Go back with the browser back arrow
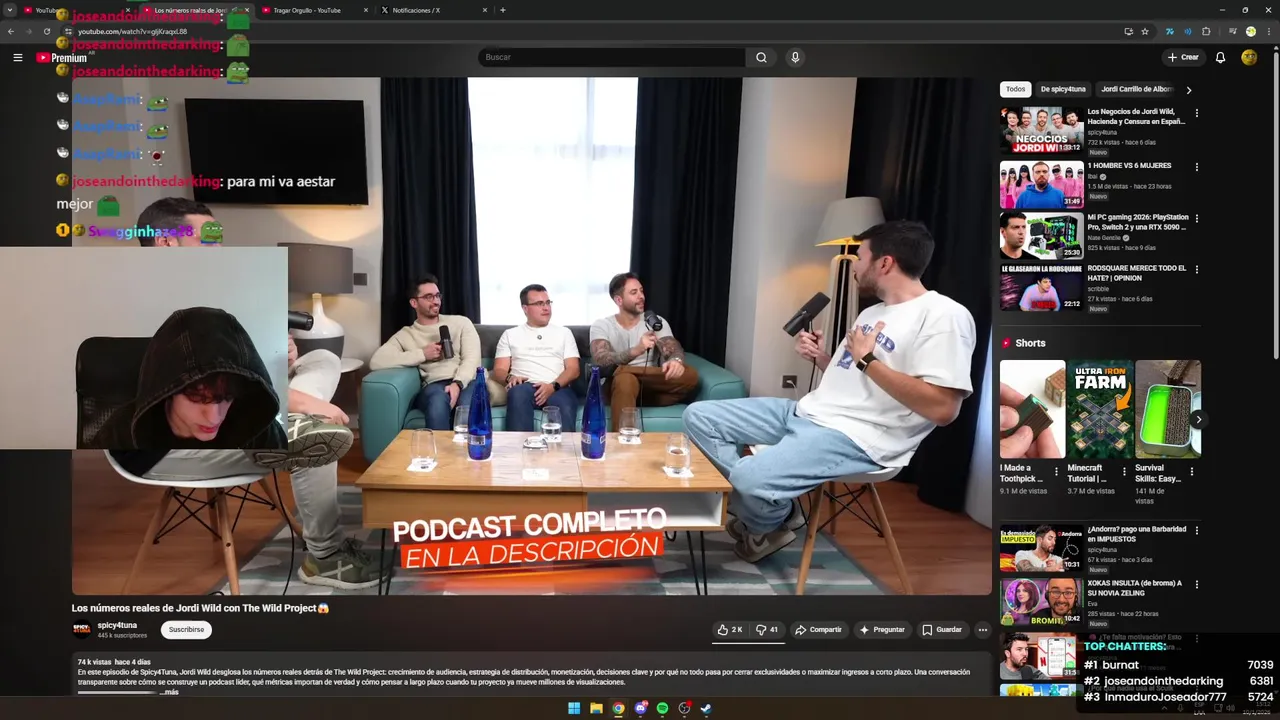1280x720 pixels. [x=11, y=31]
